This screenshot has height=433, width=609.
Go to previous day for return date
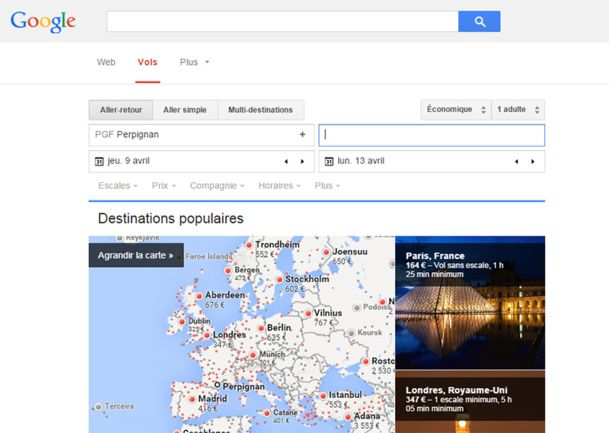pyautogui.click(x=517, y=162)
